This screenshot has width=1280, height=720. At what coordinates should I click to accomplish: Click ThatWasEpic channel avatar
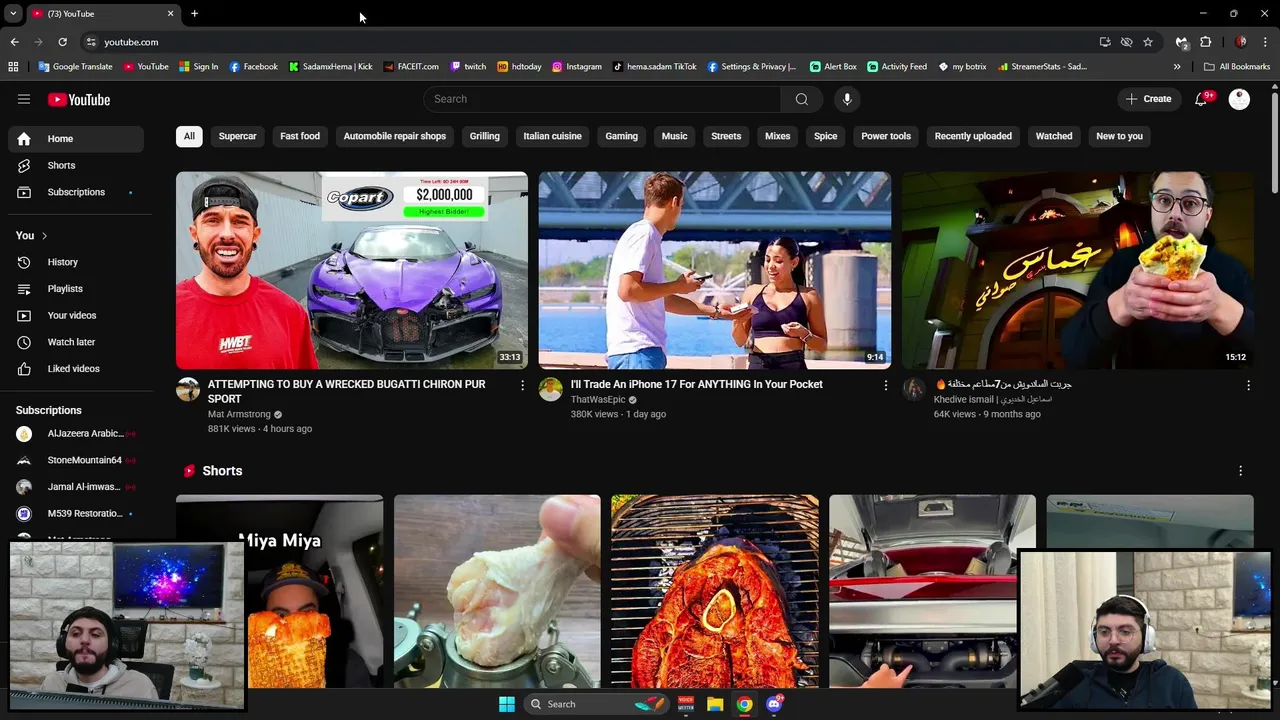click(551, 390)
